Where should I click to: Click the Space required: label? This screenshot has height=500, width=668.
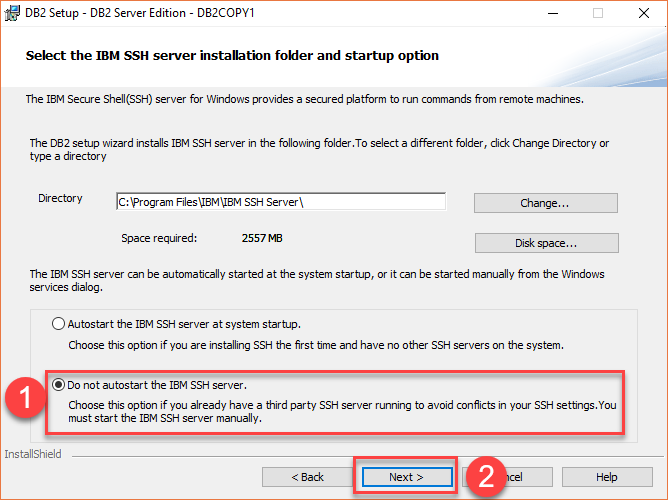tap(159, 238)
